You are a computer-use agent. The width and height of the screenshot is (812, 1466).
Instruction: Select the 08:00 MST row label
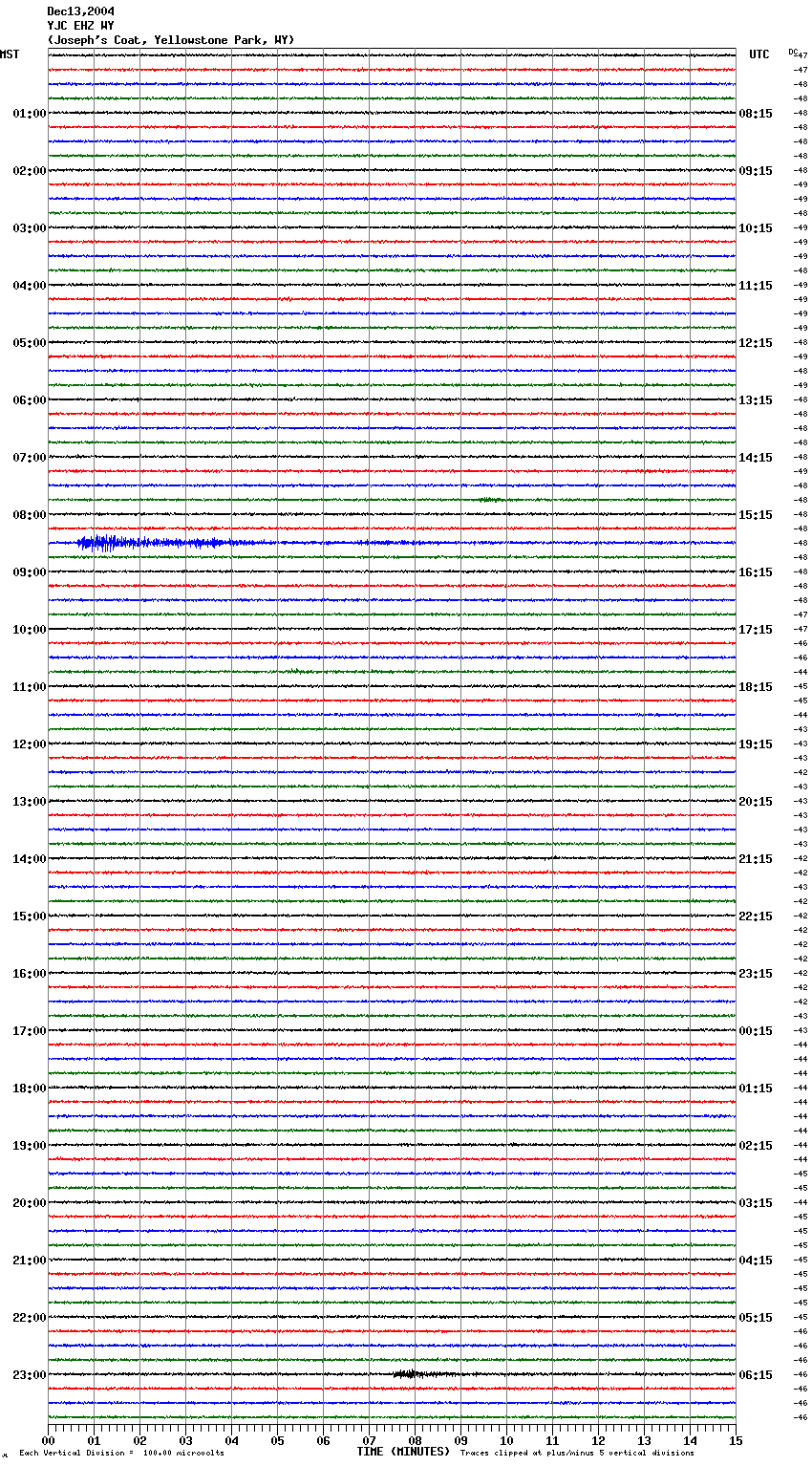point(30,515)
